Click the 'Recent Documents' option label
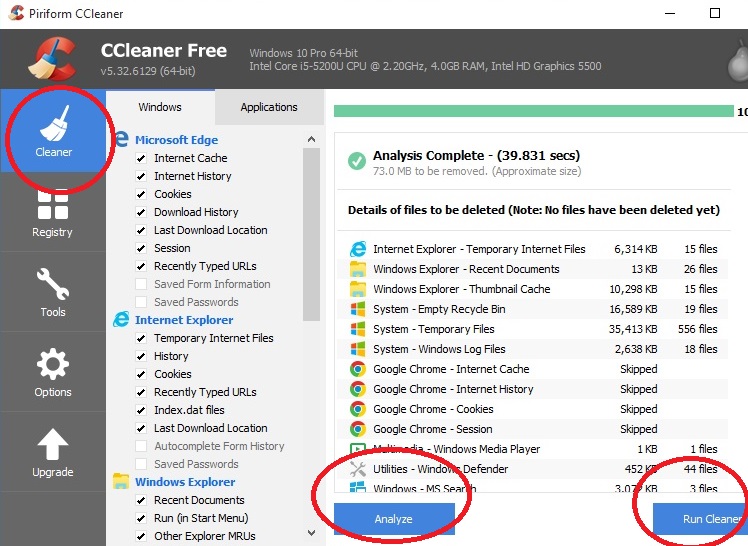This screenshot has width=748, height=546. point(199,500)
